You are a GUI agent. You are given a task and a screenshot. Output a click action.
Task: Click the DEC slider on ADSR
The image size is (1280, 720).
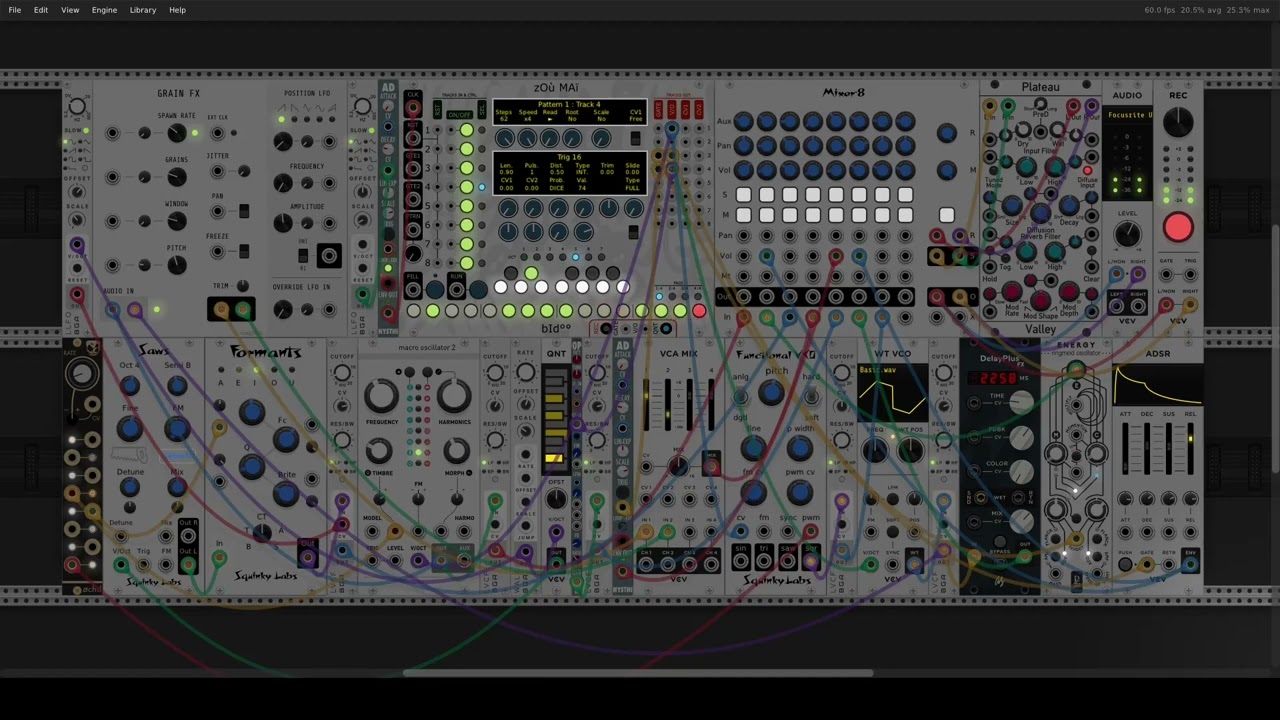click(1147, 450)
